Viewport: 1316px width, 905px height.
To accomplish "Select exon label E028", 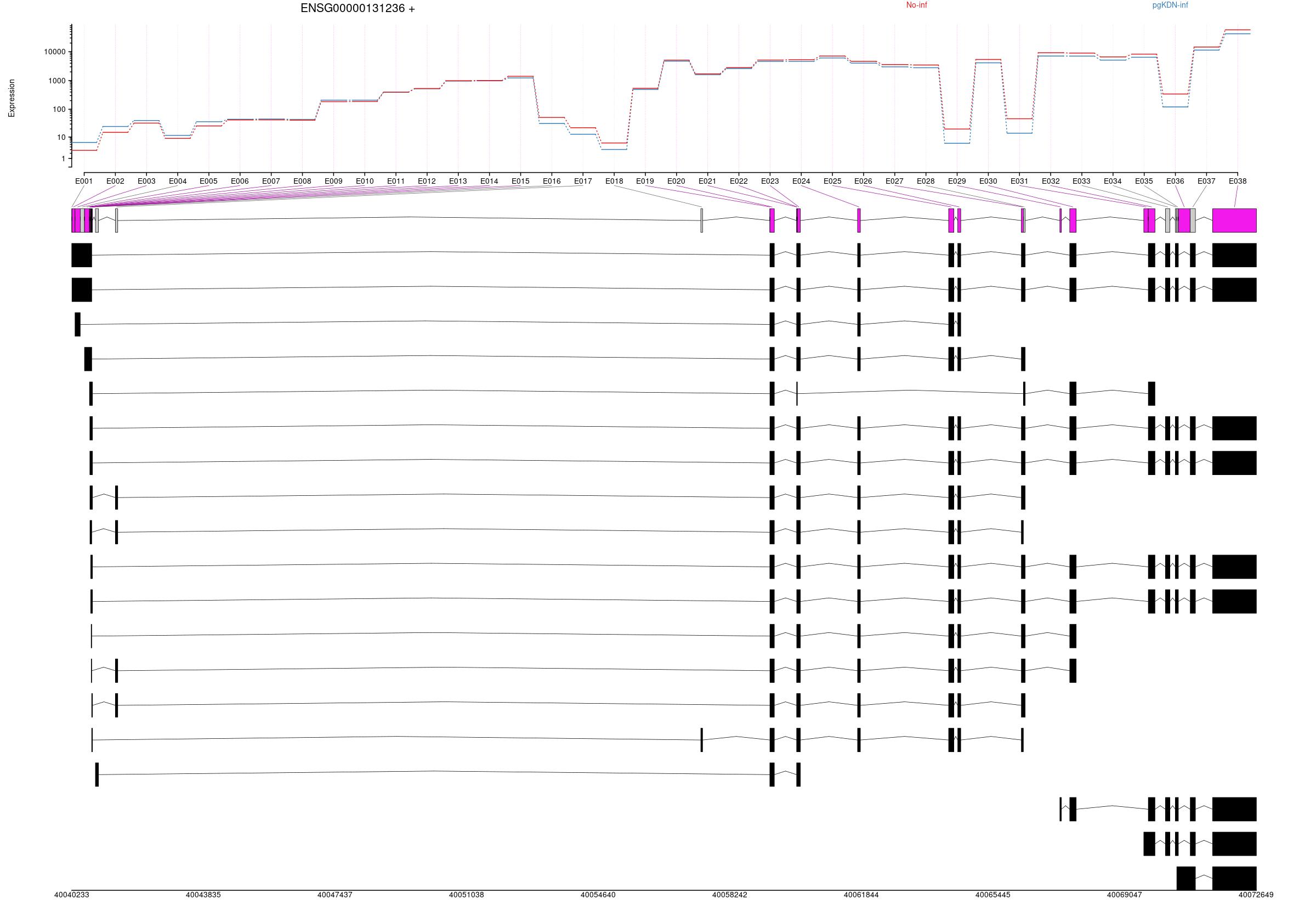I will (x=926, y=182).
